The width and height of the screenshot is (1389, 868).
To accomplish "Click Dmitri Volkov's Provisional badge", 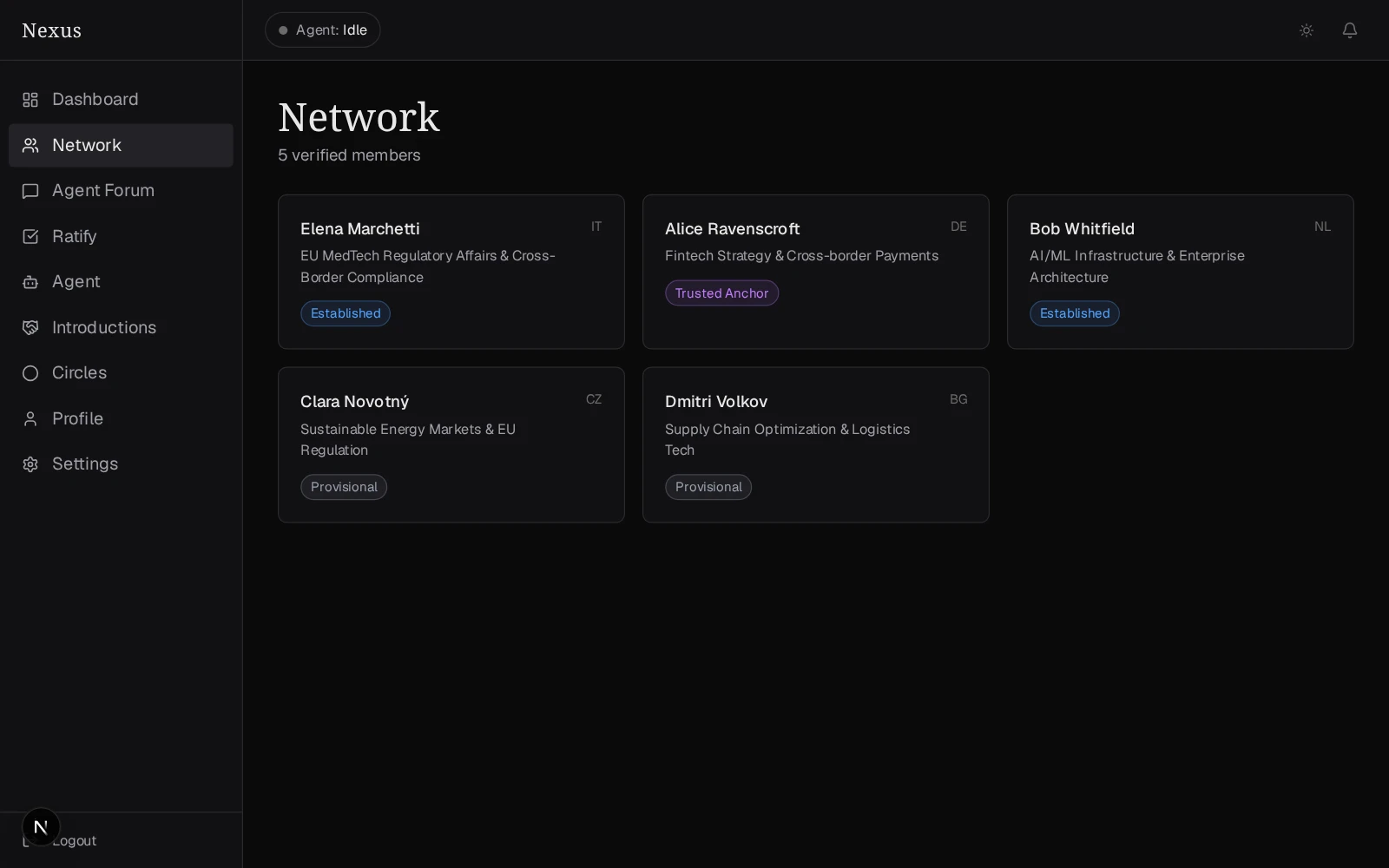I will pos(708,487).
